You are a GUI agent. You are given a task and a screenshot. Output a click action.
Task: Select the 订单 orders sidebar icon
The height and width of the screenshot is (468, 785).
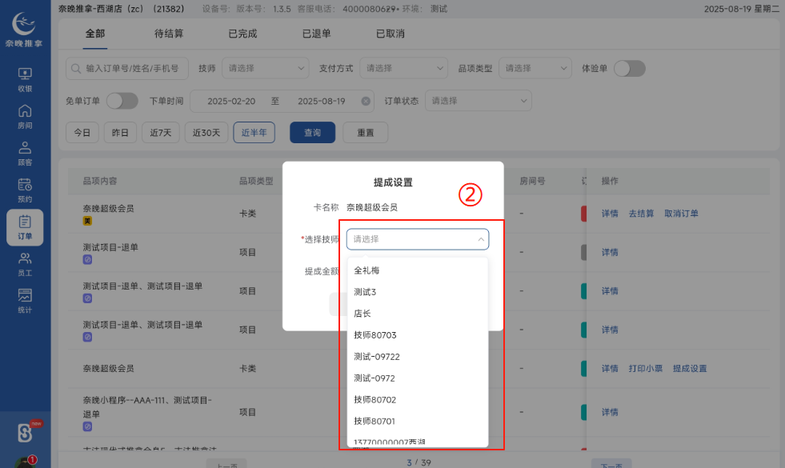(x=25, y=228)
